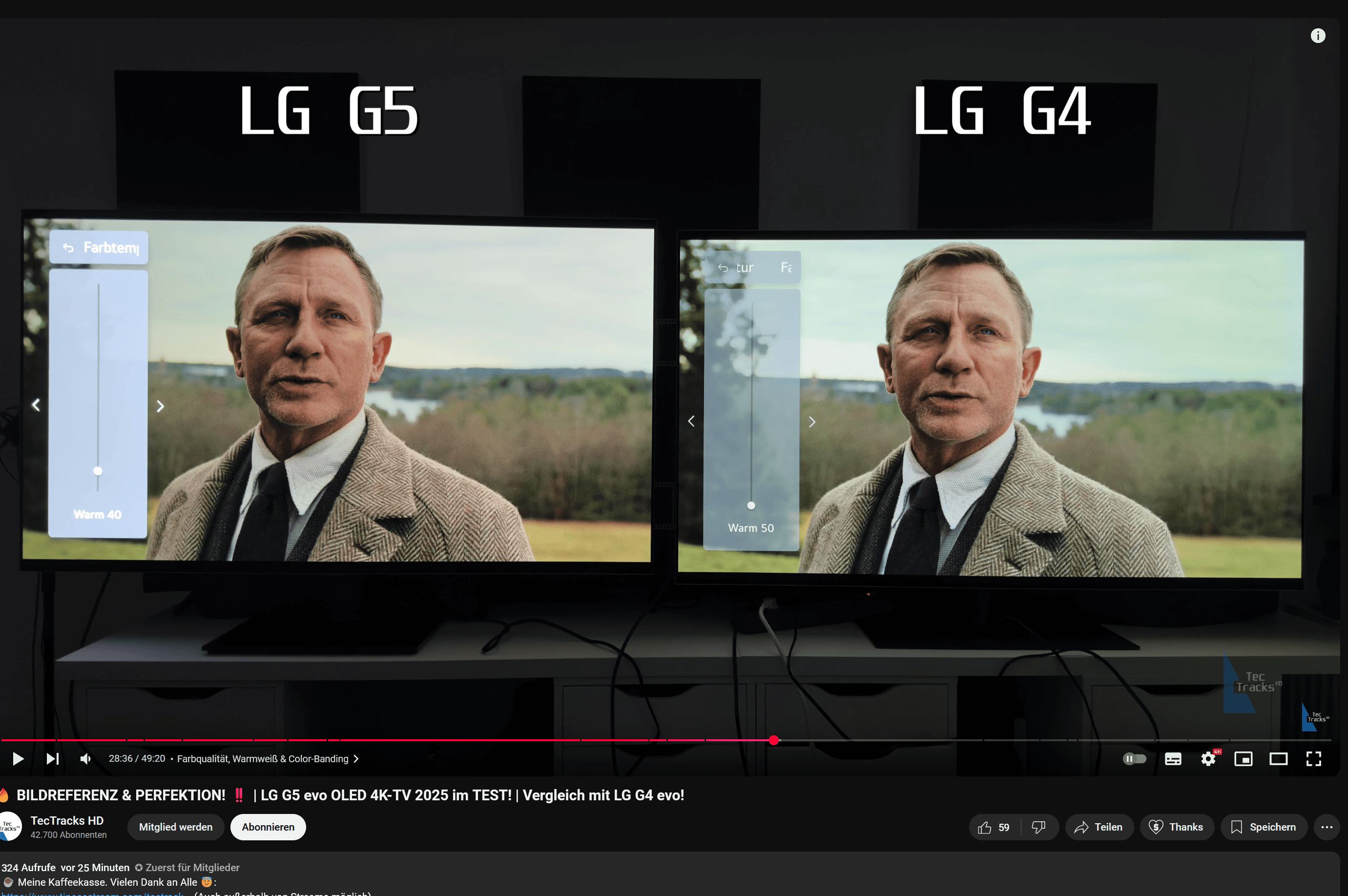Click the video timestamp 28:36 / 49:20
Screen dimensions: 1348x896
click(x=137, y=759)
